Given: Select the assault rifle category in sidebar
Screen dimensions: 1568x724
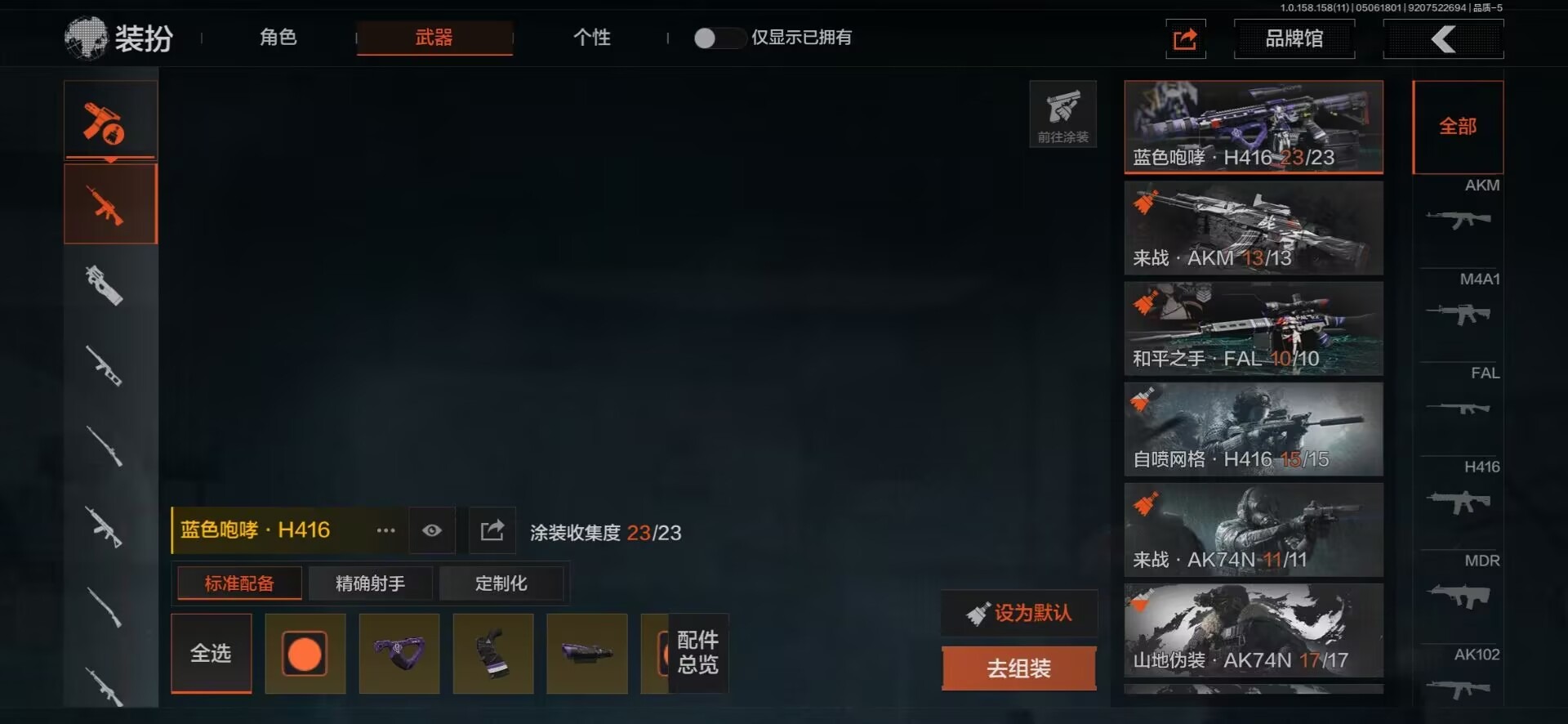Looking at the screenshot, I should pyautogui.click(x=110, y=203).
